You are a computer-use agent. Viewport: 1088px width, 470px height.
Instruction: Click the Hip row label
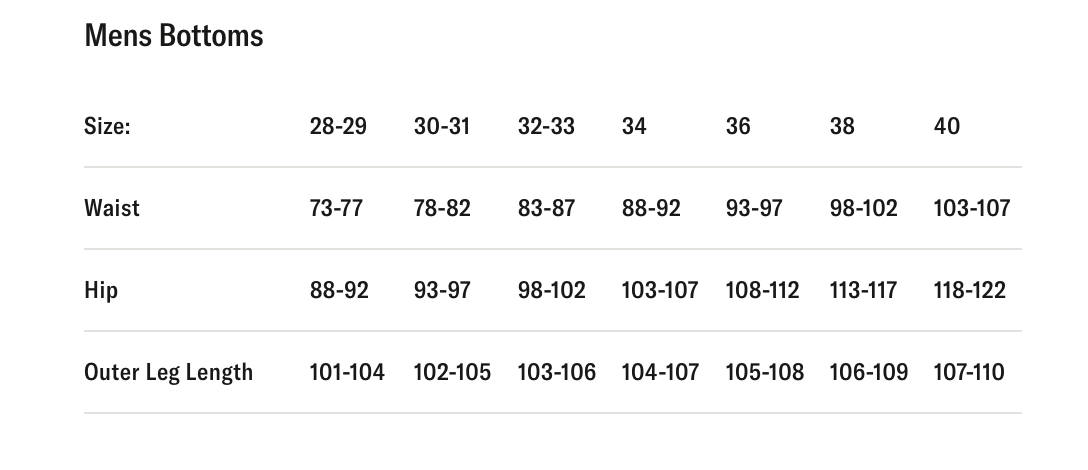tap(101, 291)
